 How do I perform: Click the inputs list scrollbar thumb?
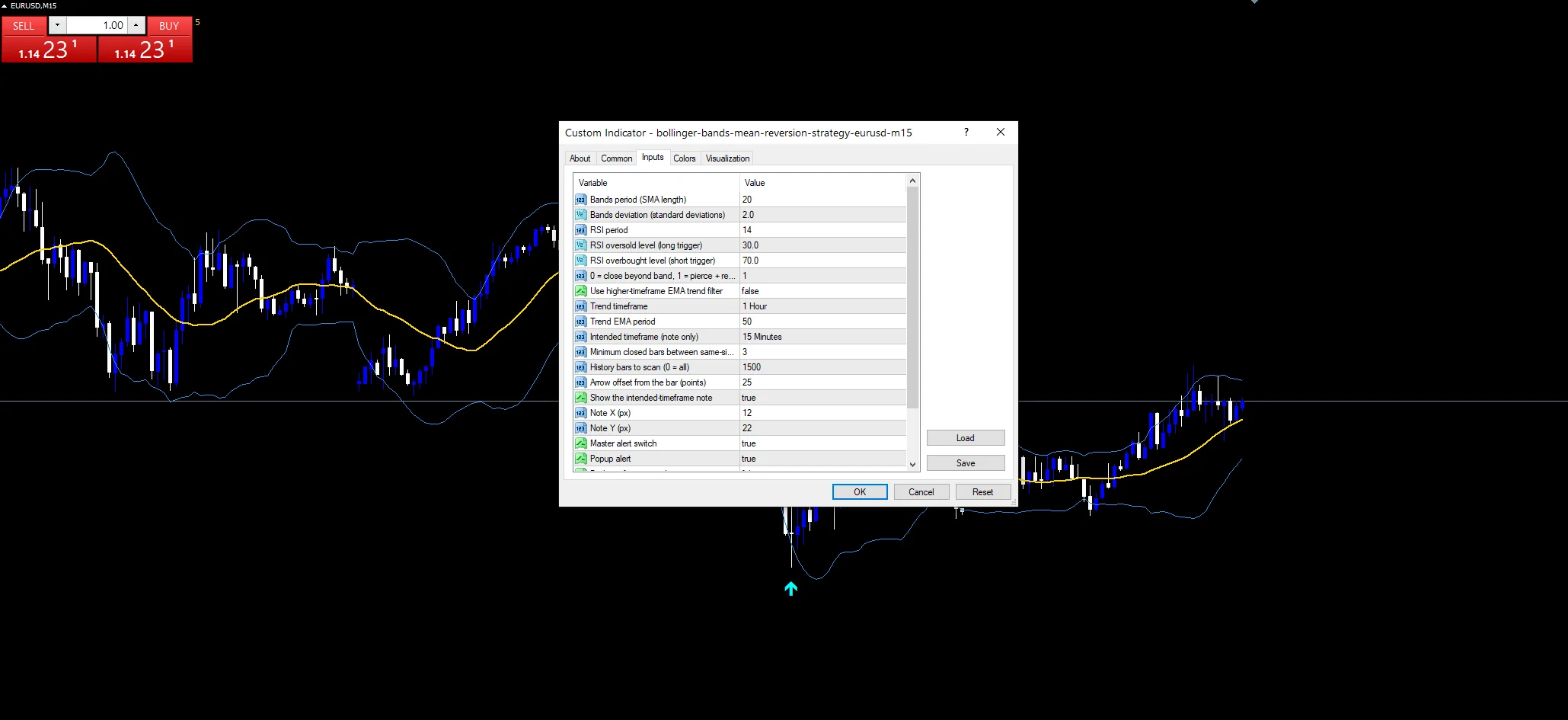click(912, 297)
